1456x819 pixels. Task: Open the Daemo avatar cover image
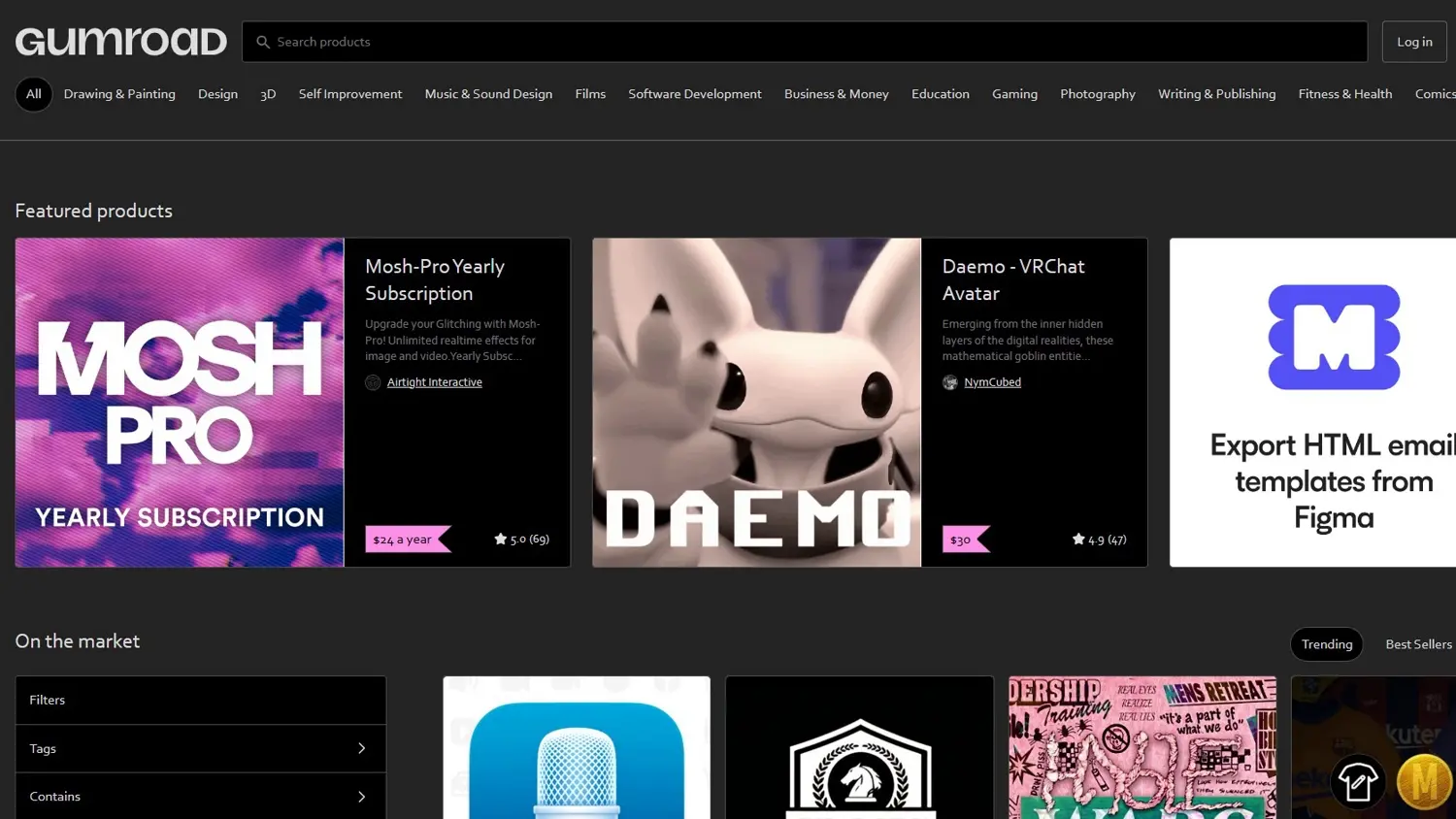757,403
